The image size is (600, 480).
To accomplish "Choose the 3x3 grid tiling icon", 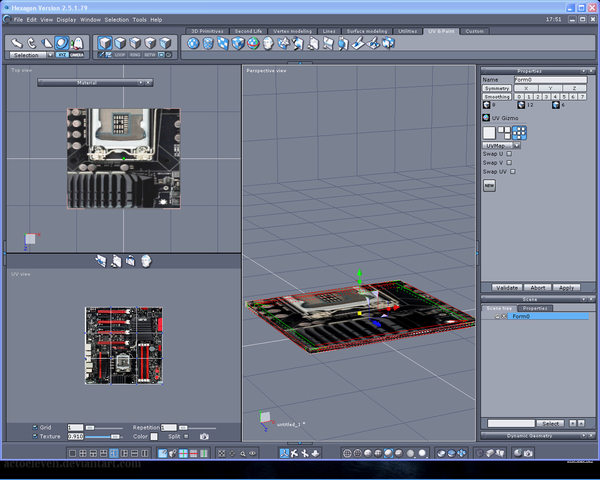I will [520, 132].
